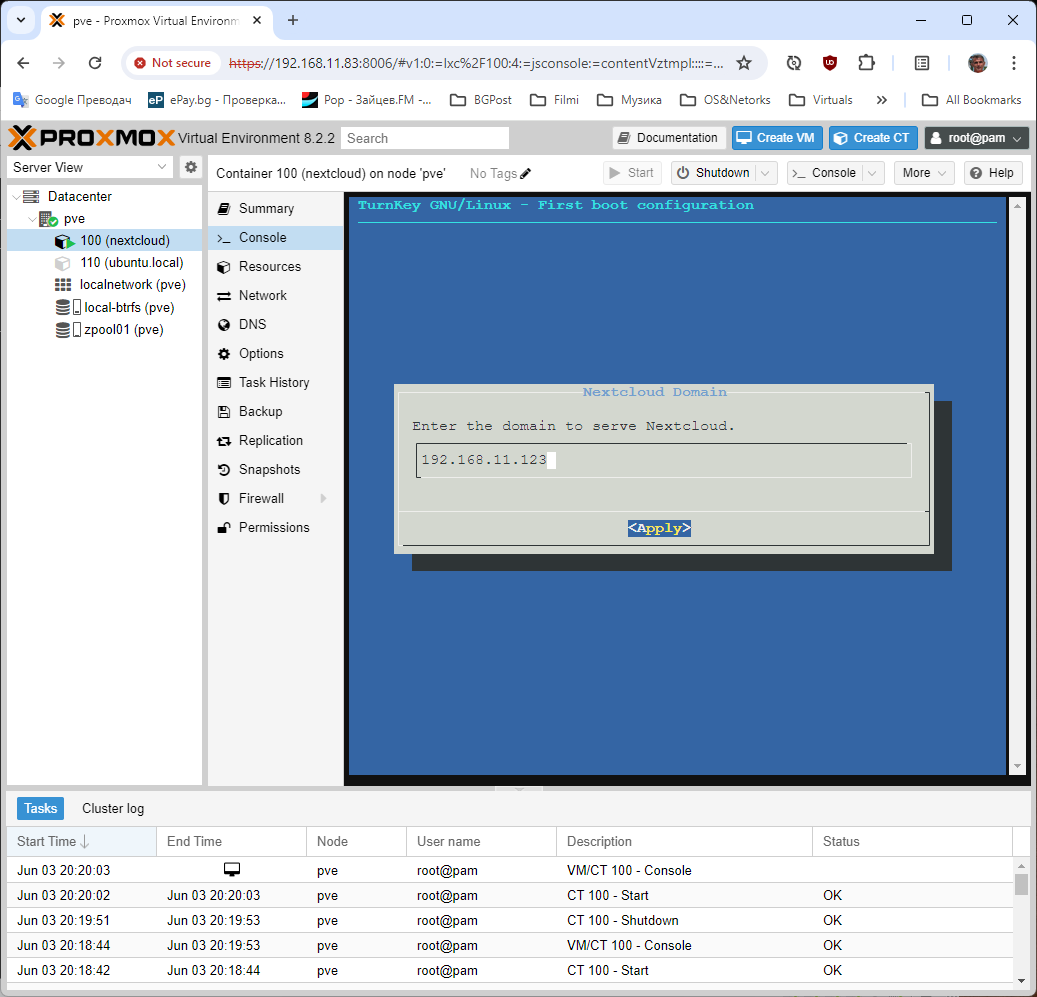This screenshot has width=1037, height=997.
Task: Open the DNS settings menu item
Action: (276, 325)
